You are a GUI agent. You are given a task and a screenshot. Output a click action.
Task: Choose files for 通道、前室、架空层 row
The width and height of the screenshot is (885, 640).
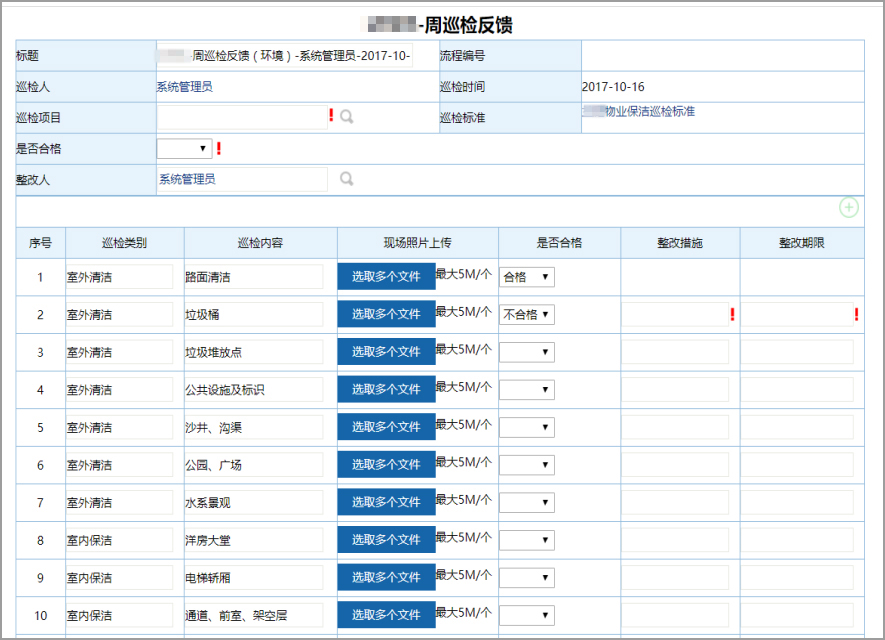tap(387, 615)
